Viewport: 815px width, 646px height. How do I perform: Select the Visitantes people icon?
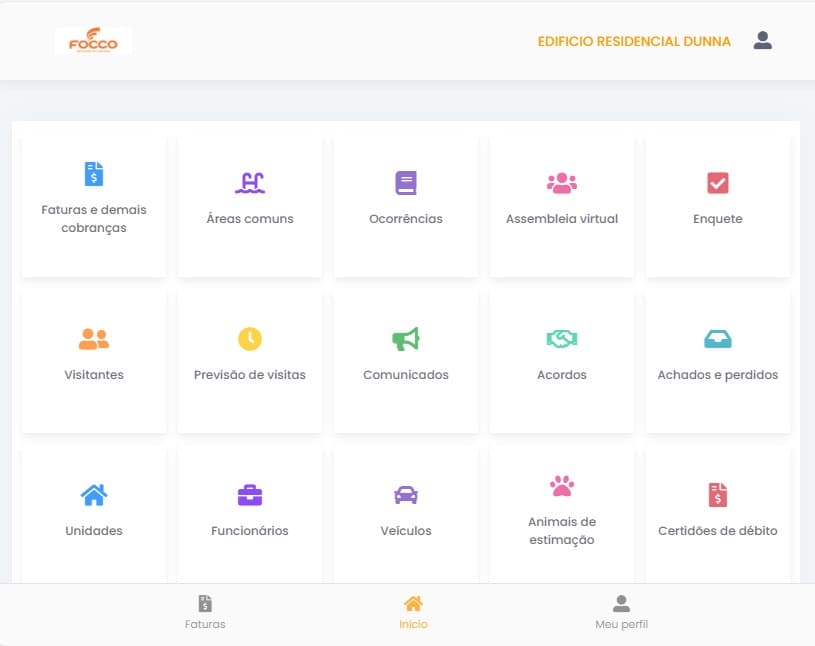click(93, 338)
